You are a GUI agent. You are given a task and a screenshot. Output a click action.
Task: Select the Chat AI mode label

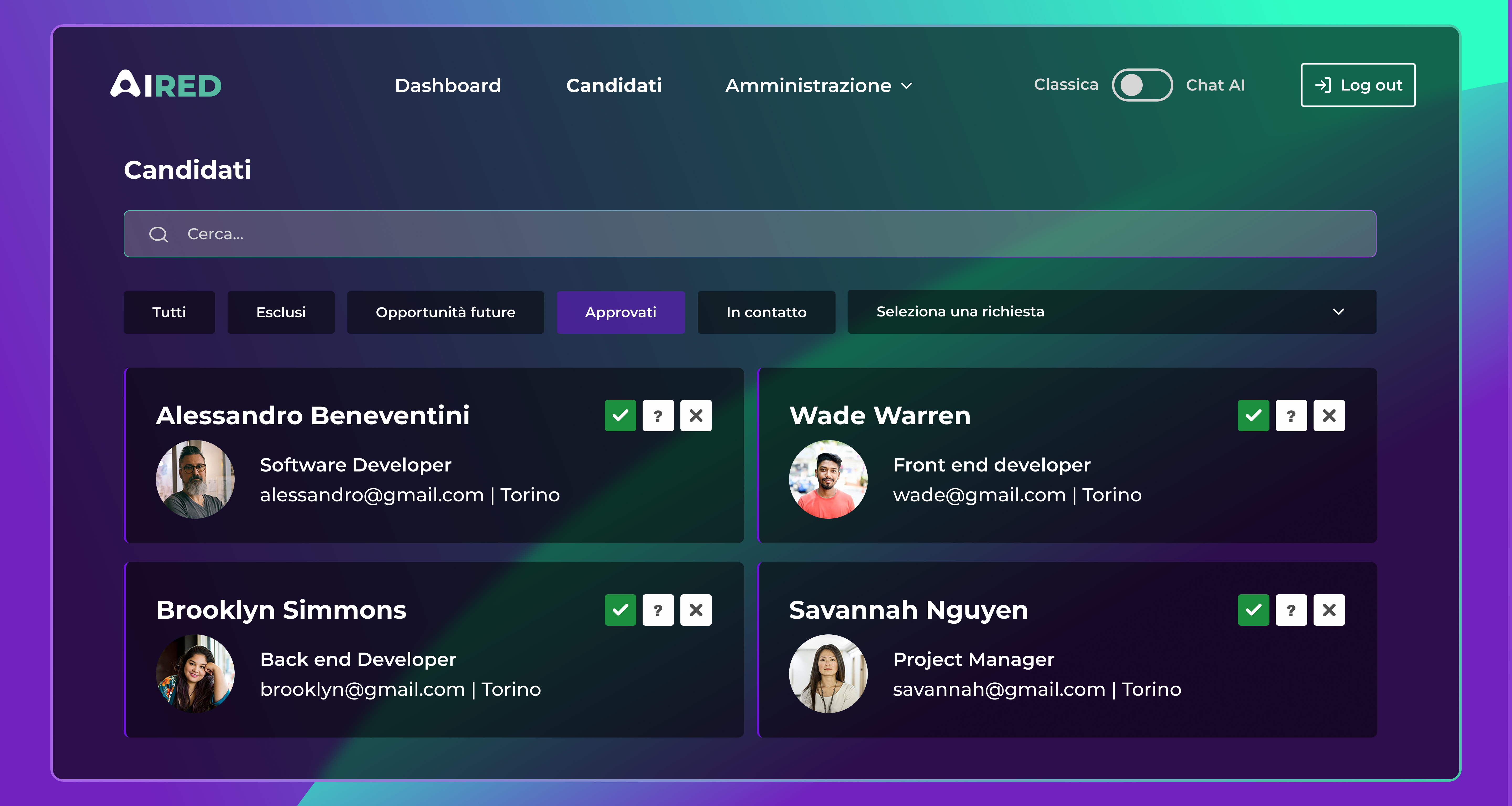tap(1215, 85)
